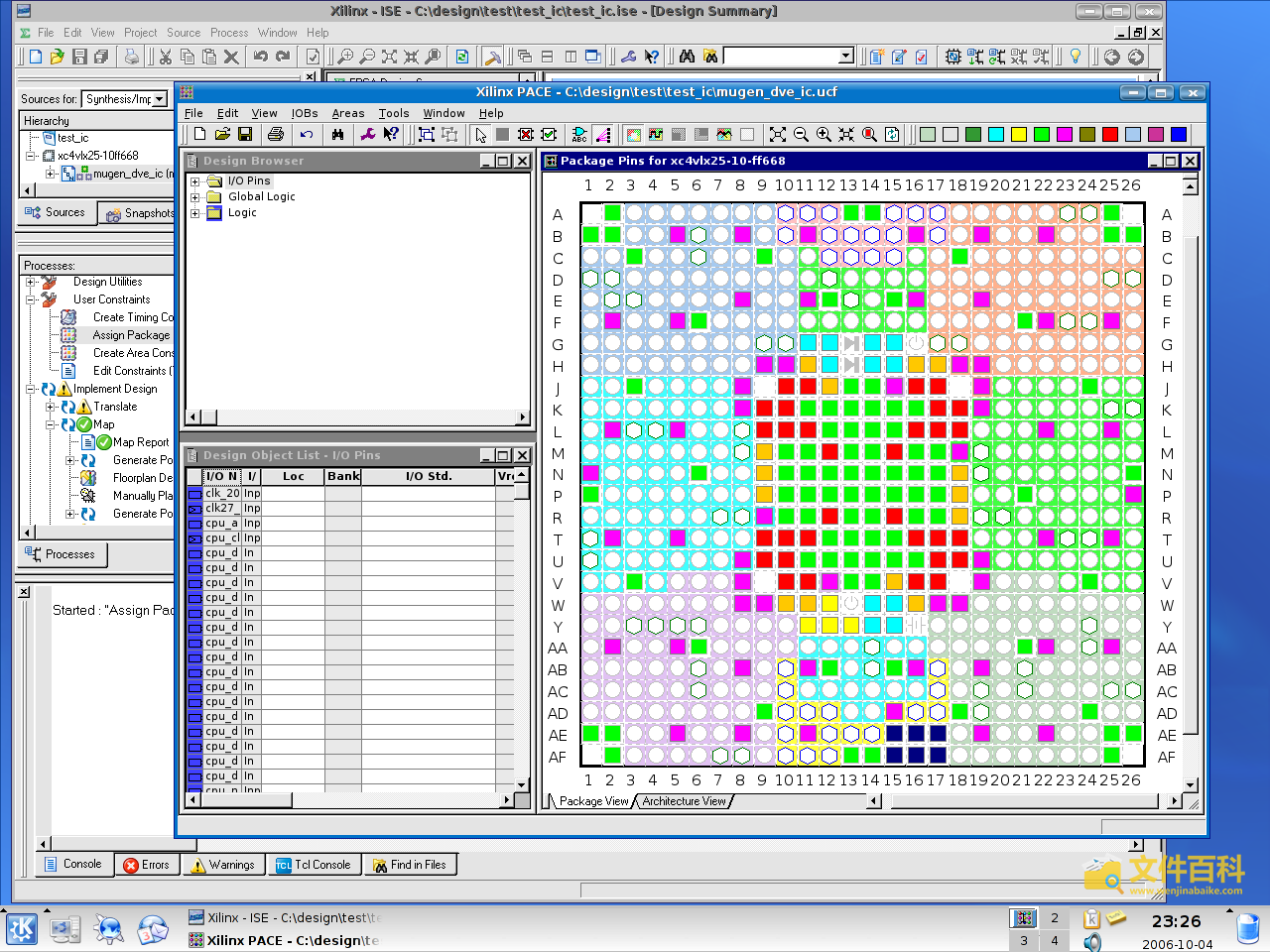Viewport: 1270px width, 952px height.
Task: Expand the I/O Pins tree node
Action: pos(195,181)
